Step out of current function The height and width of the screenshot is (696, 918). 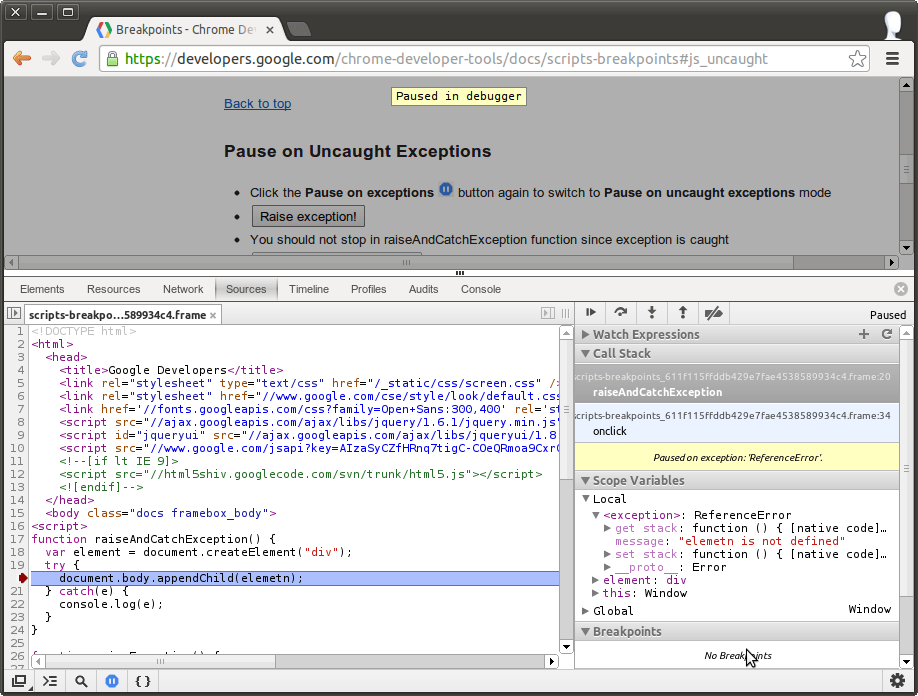(x=682, y=314)
